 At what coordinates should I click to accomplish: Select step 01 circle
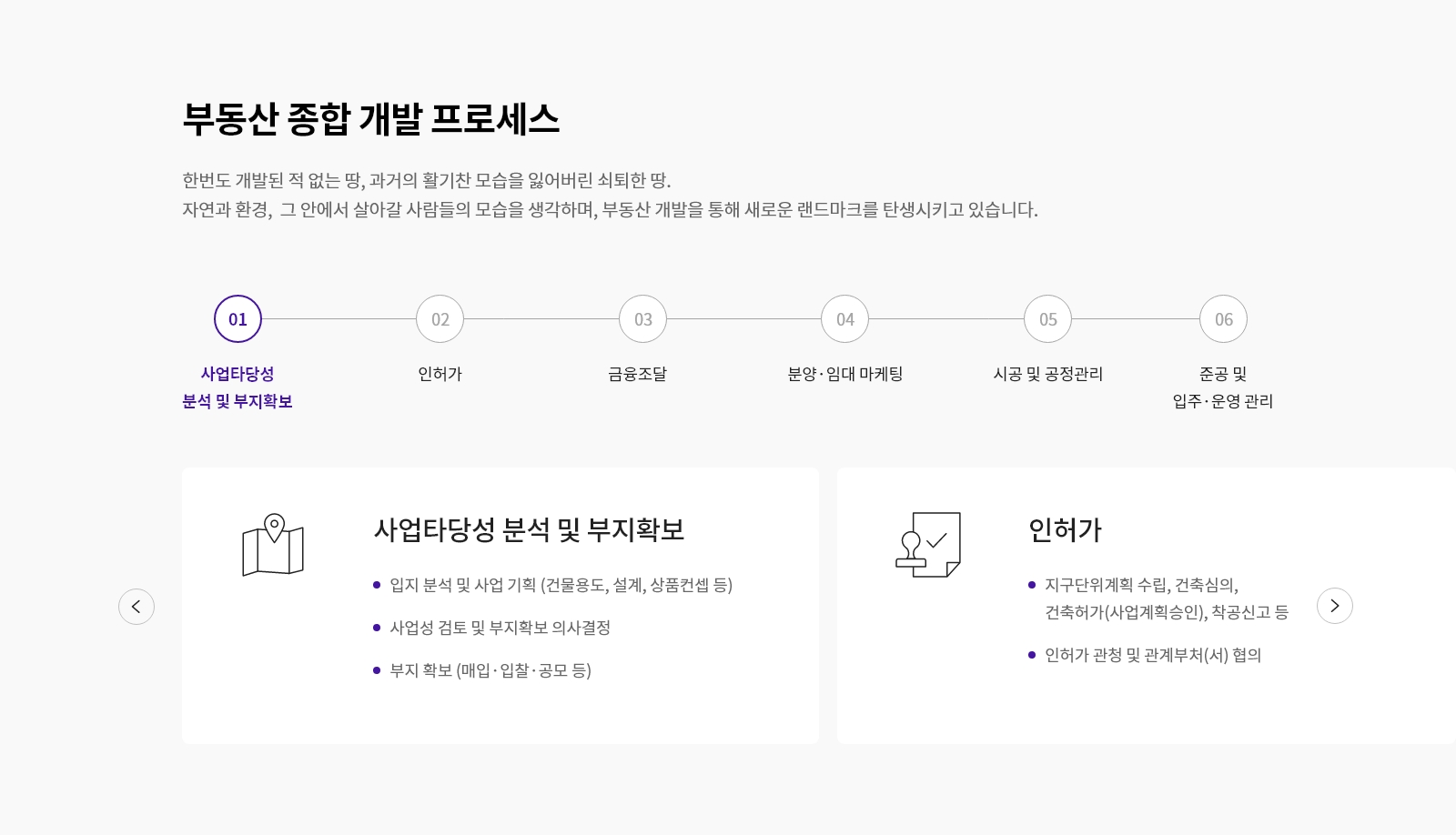tap(238, 319)
